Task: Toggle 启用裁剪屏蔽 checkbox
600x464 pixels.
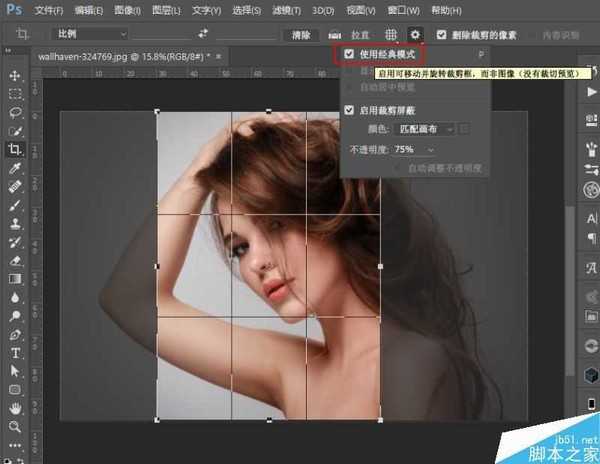Action: pos(348,109)
